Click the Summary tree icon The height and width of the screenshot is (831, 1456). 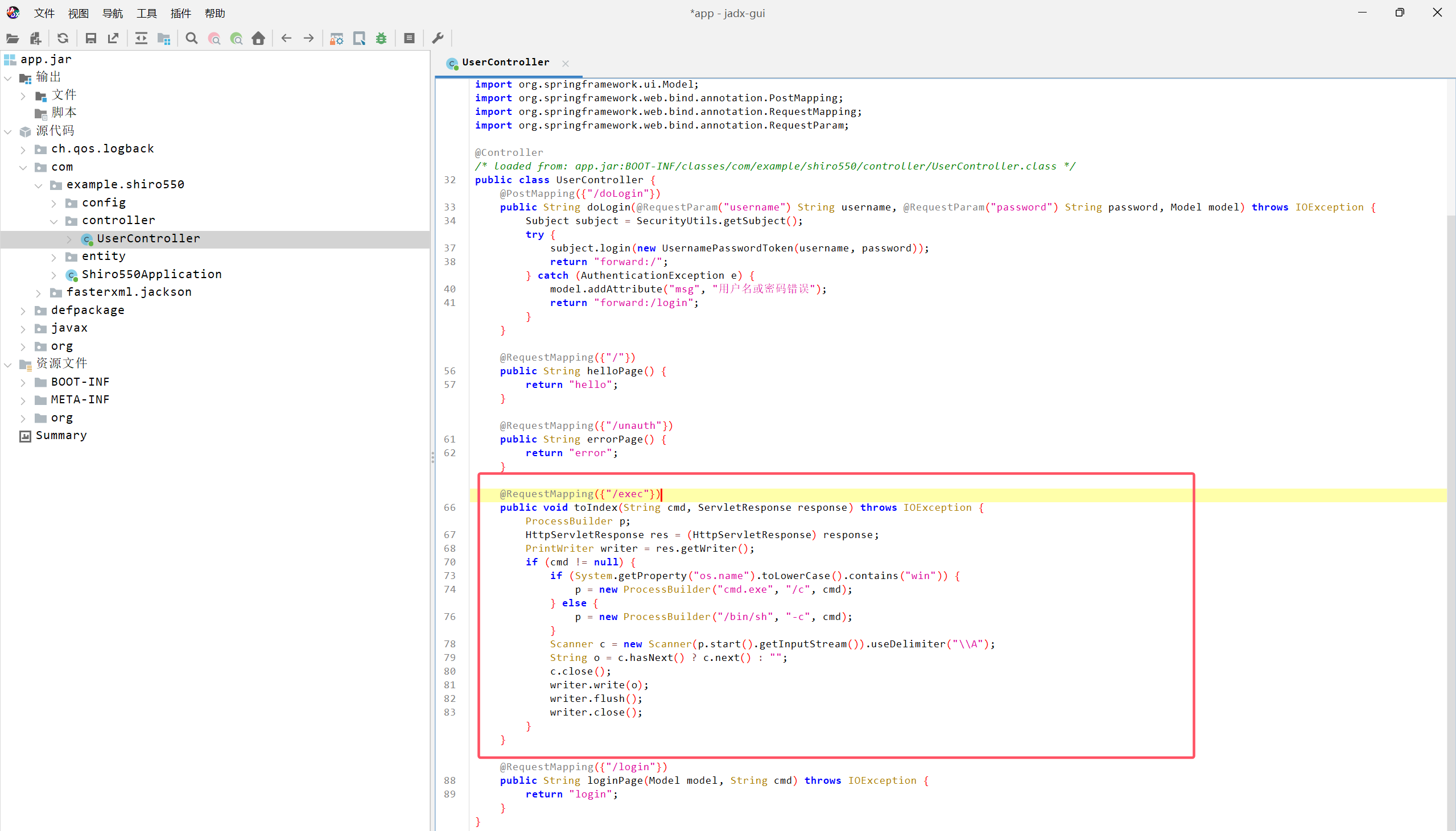coord(25,436)
